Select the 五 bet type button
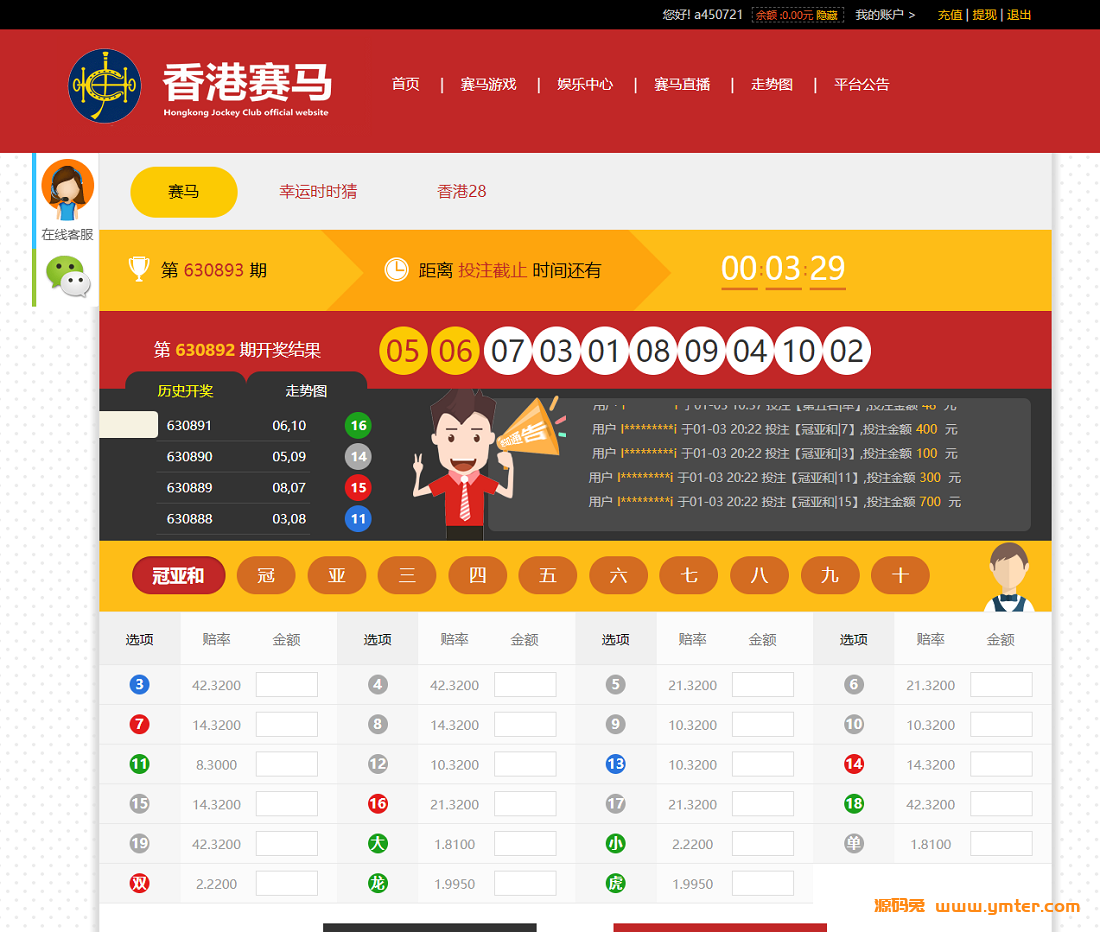 click(x=548, y=576)
